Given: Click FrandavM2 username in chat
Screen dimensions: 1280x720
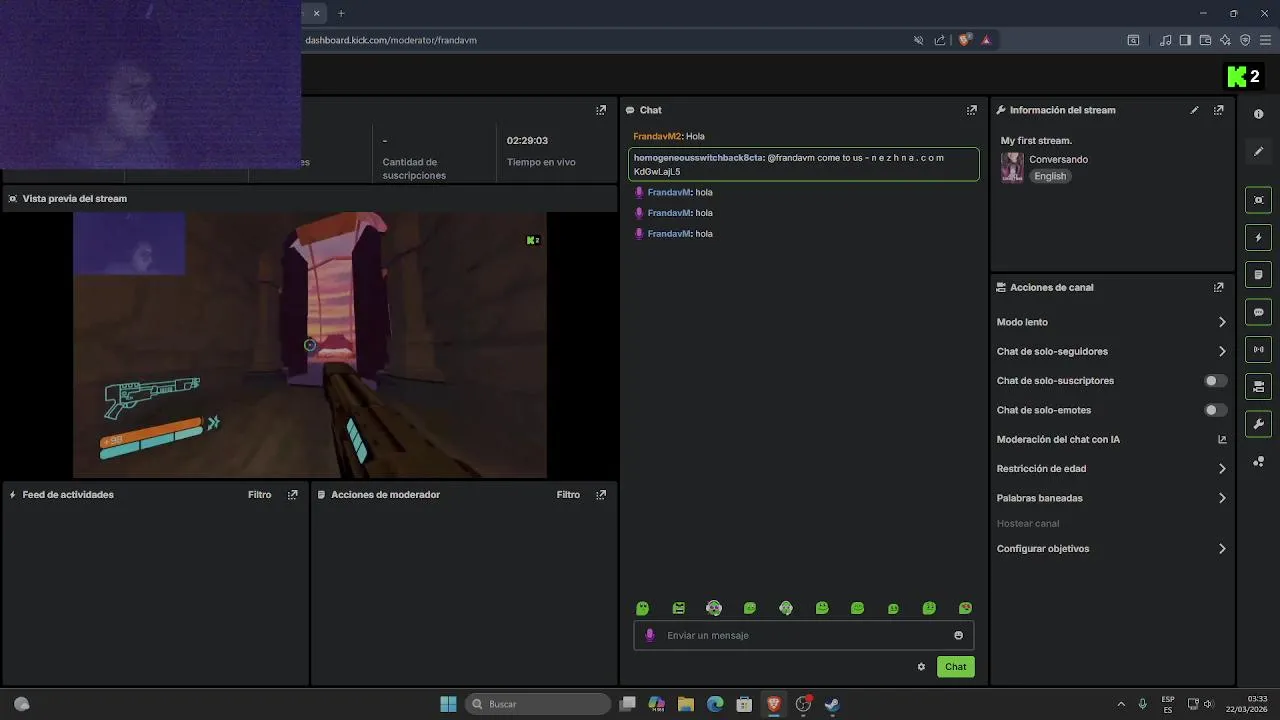Looking at the screenshot, I should (x=657, y=136).
